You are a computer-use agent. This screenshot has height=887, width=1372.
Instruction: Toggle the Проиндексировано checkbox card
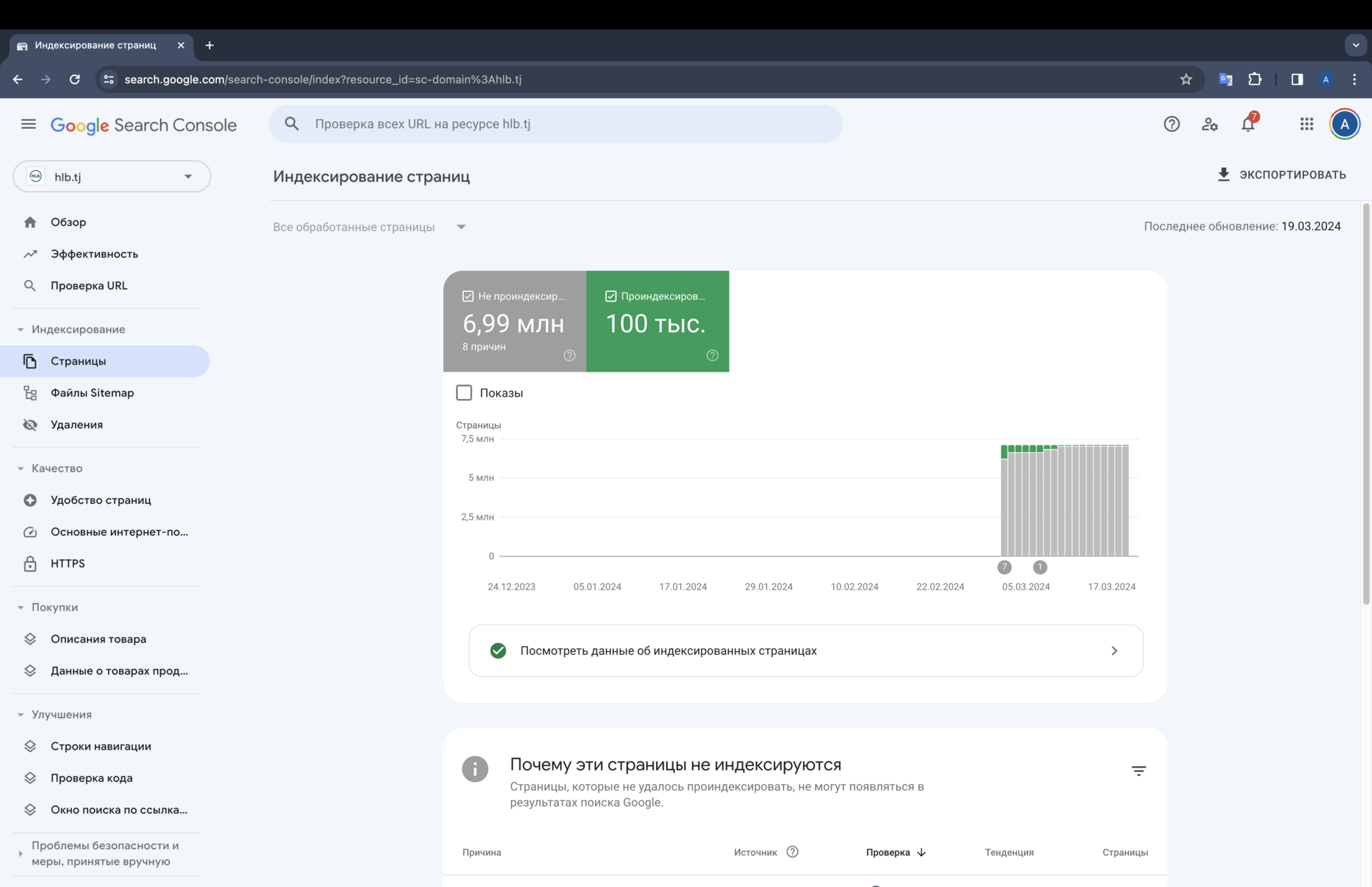657,321
